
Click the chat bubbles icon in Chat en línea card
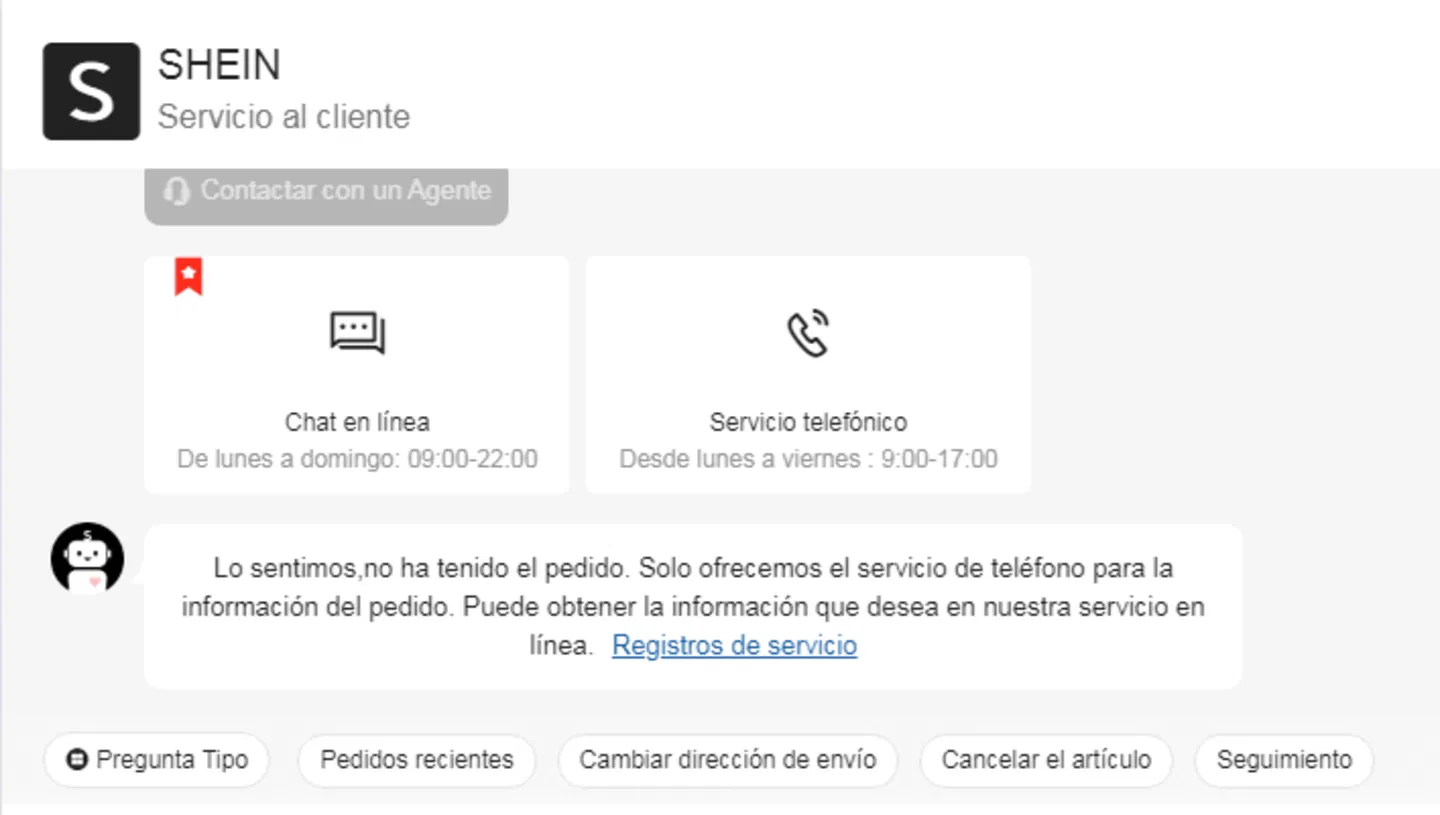(357, 333)
